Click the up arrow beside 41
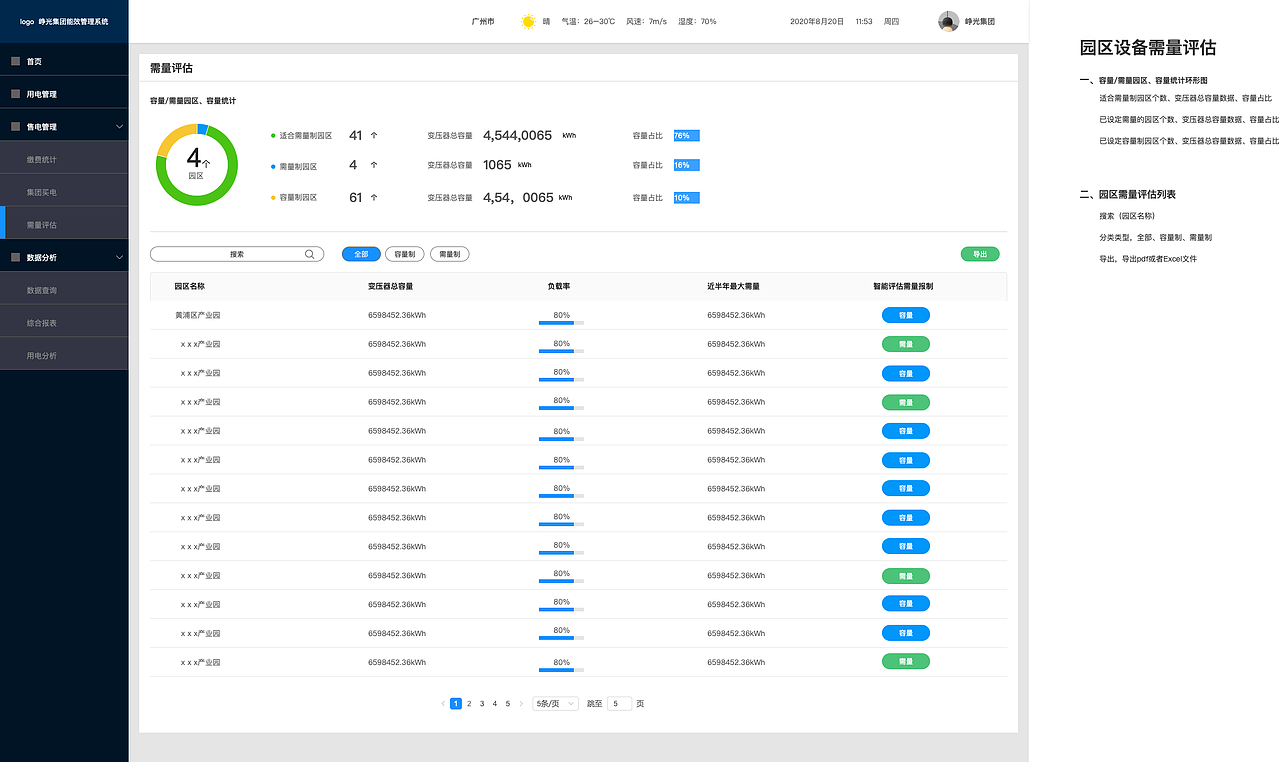1280x762 pixels. 374,135
